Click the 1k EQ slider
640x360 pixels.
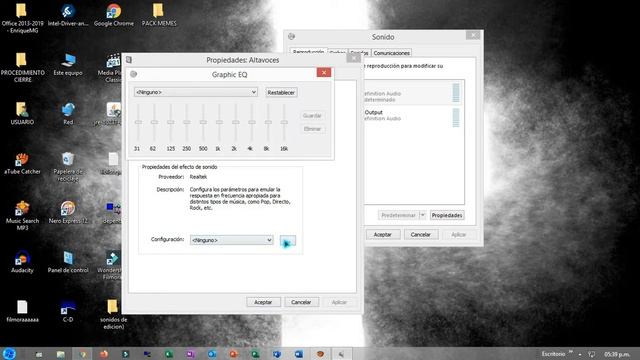coord(219,122)
